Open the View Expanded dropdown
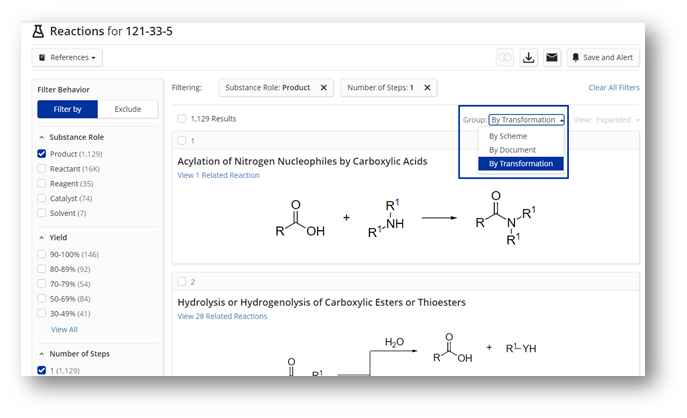 pyautogui.click(x=617, y=120)
